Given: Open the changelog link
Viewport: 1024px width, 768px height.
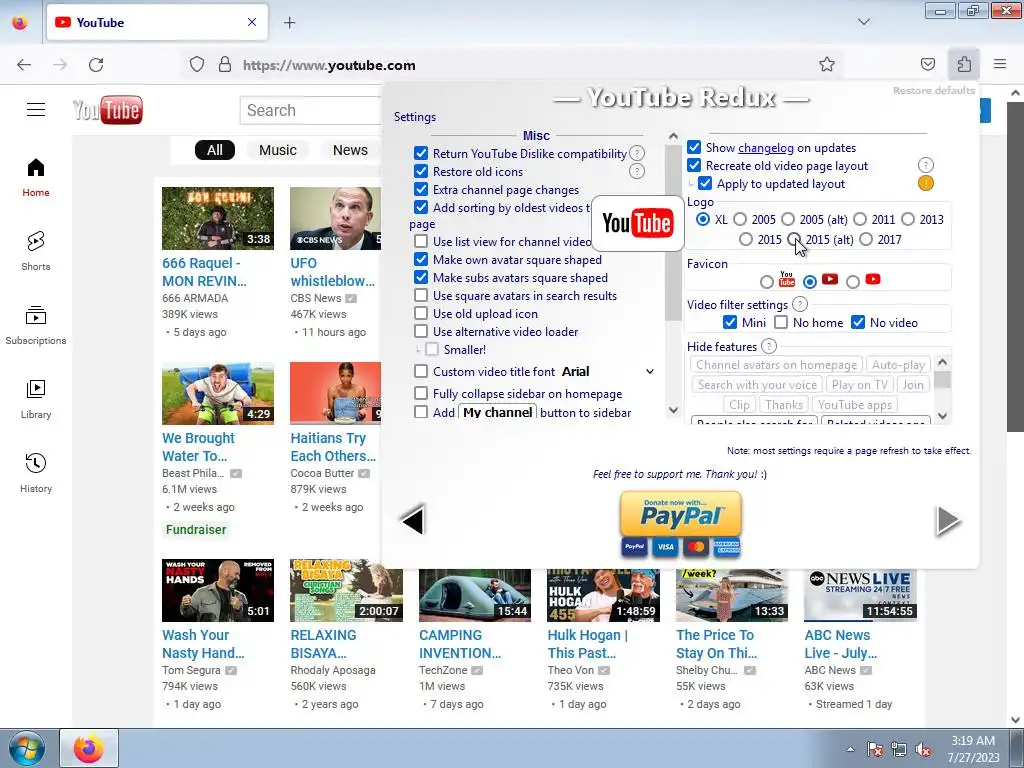Looking at the screenshot, I should (766, 148).
